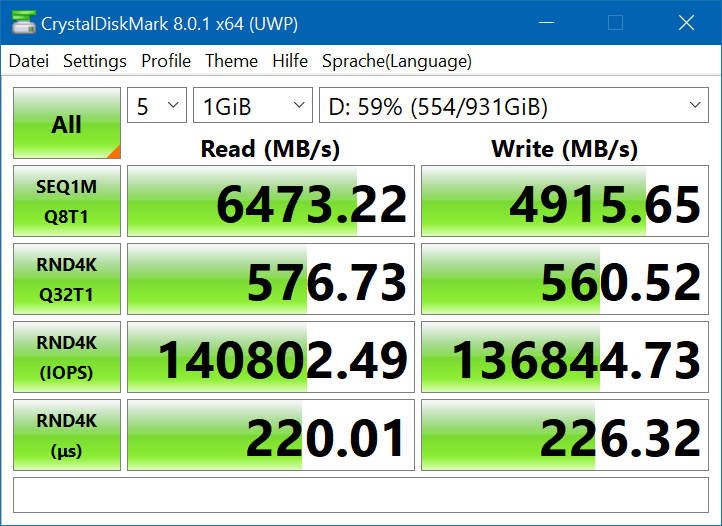Expand the drive dropdown showing D: 59%

pyautogui.click(x=514, y=105)
